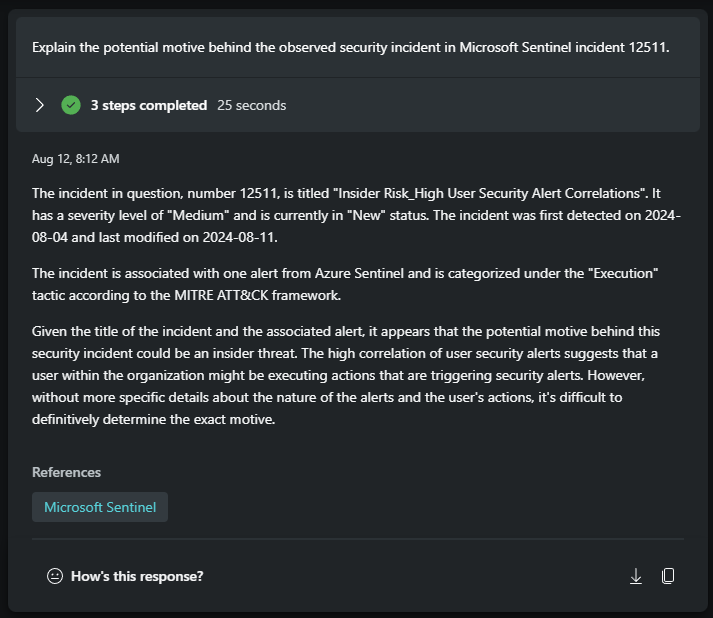
Task: Select the prompt text about incident 12511
Action: [x=351, y=47]
